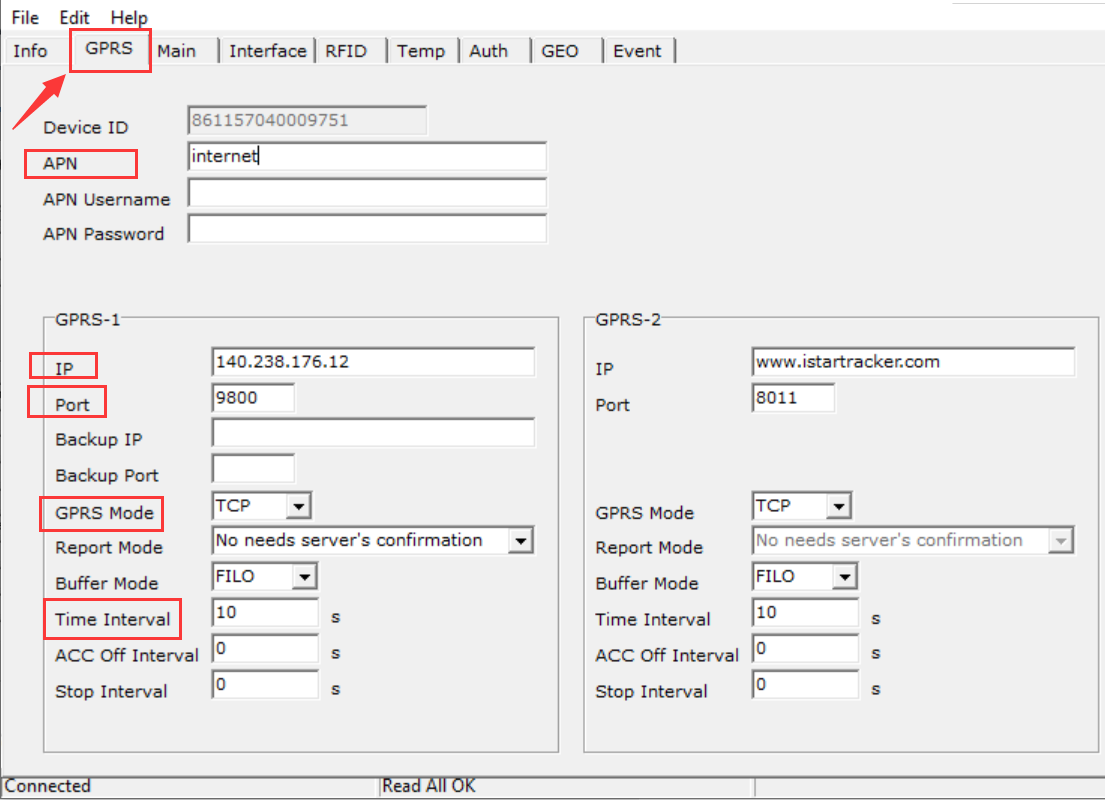Click the APN input field
1105x800 pixels.
[367, 157]
